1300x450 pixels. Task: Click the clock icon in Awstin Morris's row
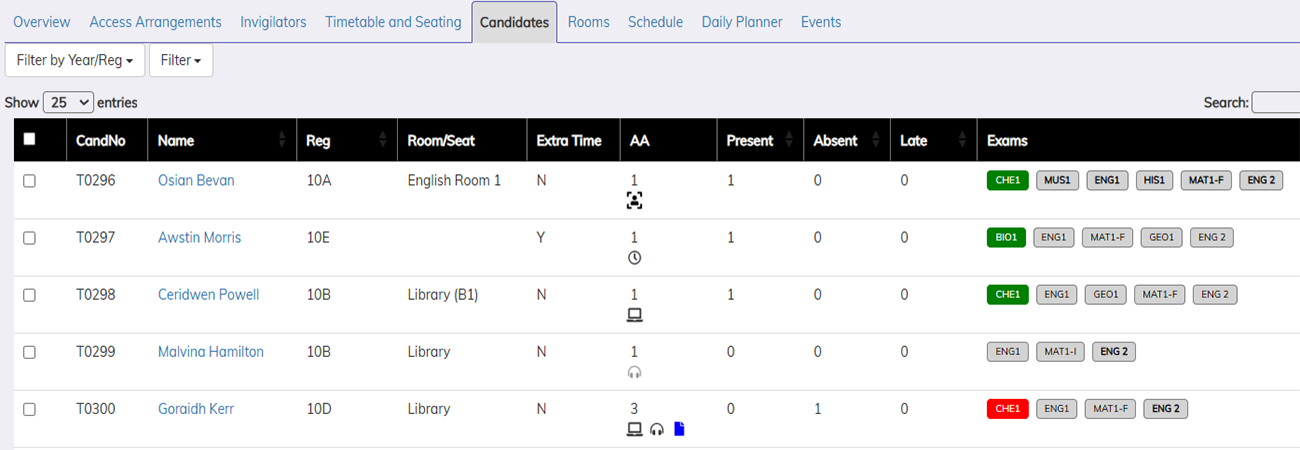tap(634, 258)
